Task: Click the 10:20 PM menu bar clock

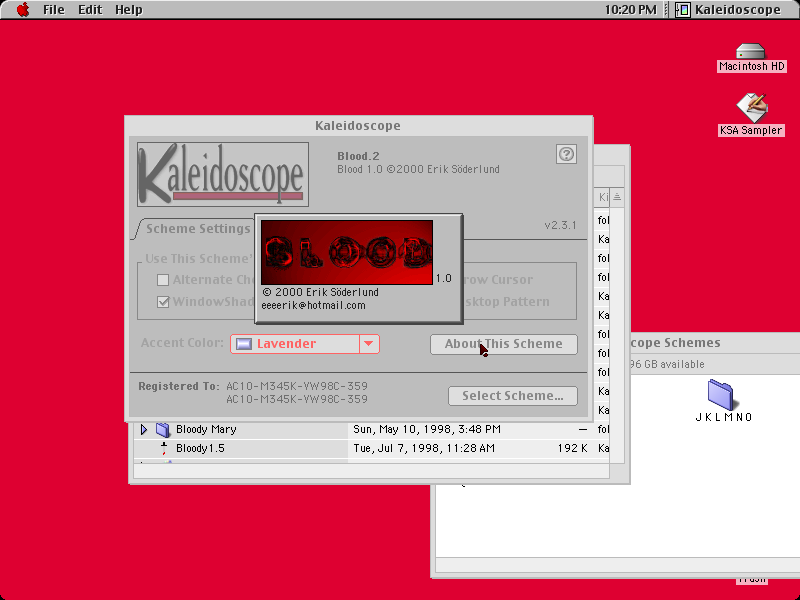Action: pyautogui.click(x=631, y=10)
